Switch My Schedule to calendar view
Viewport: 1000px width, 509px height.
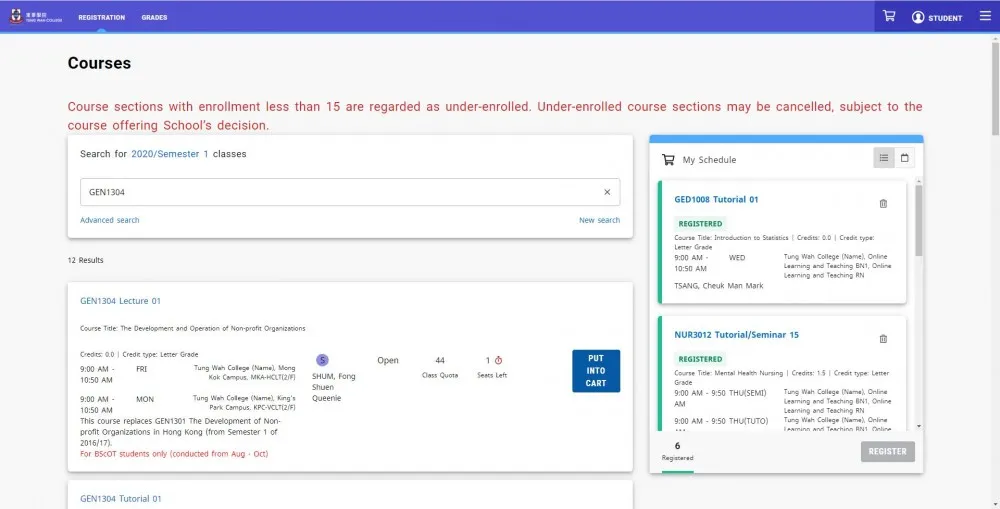pyautogui.click(x=905, y=158)
